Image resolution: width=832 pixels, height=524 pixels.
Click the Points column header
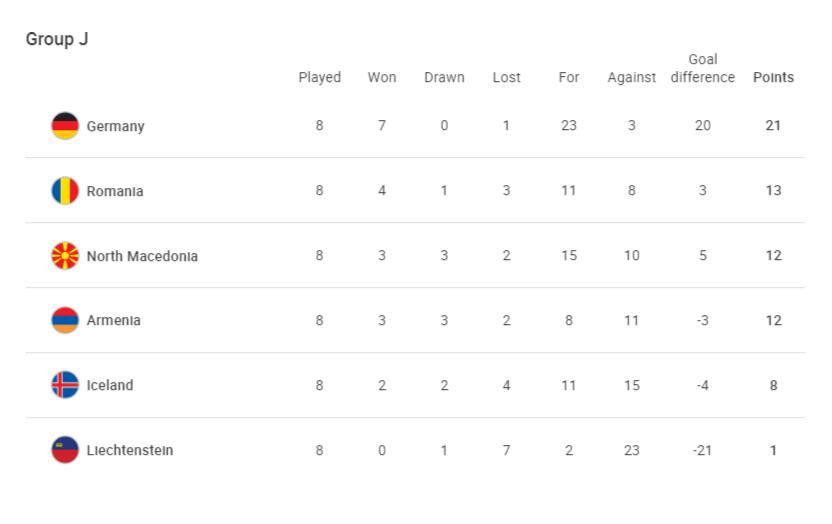click(773, 77)
